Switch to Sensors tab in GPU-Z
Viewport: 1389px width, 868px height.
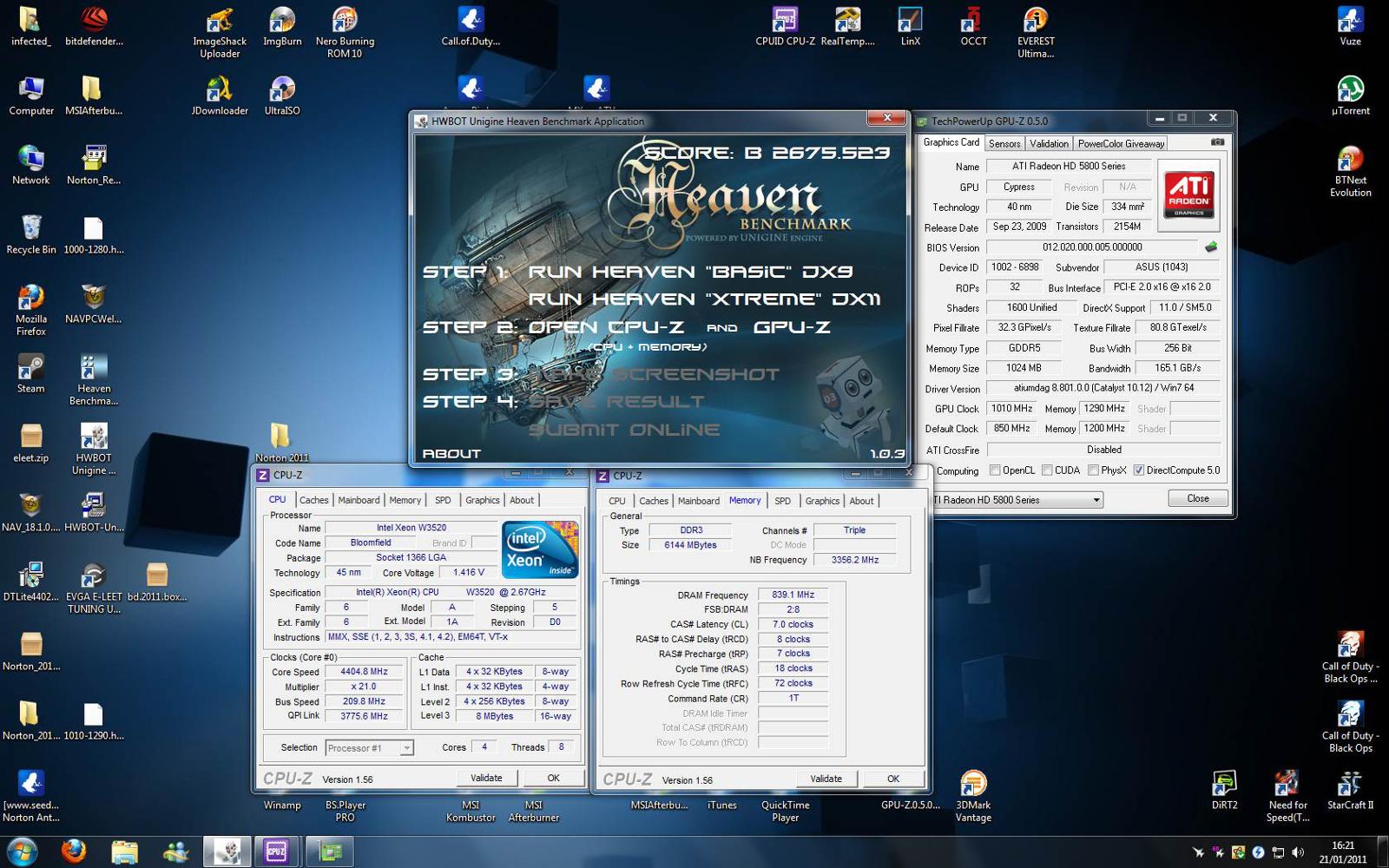coord(1004,144)
